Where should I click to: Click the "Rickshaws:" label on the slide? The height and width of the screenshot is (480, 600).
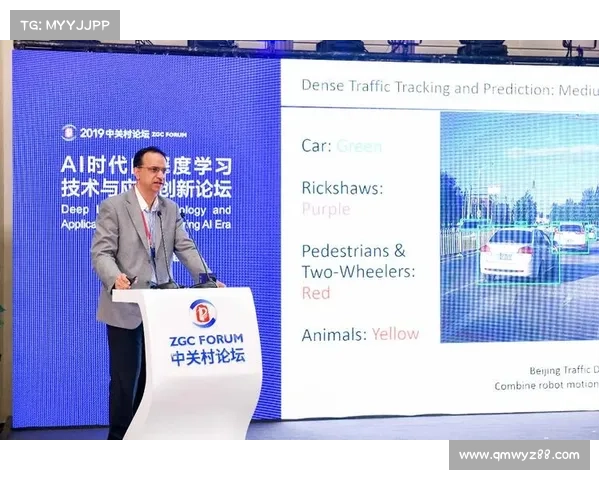pos(342,188)
